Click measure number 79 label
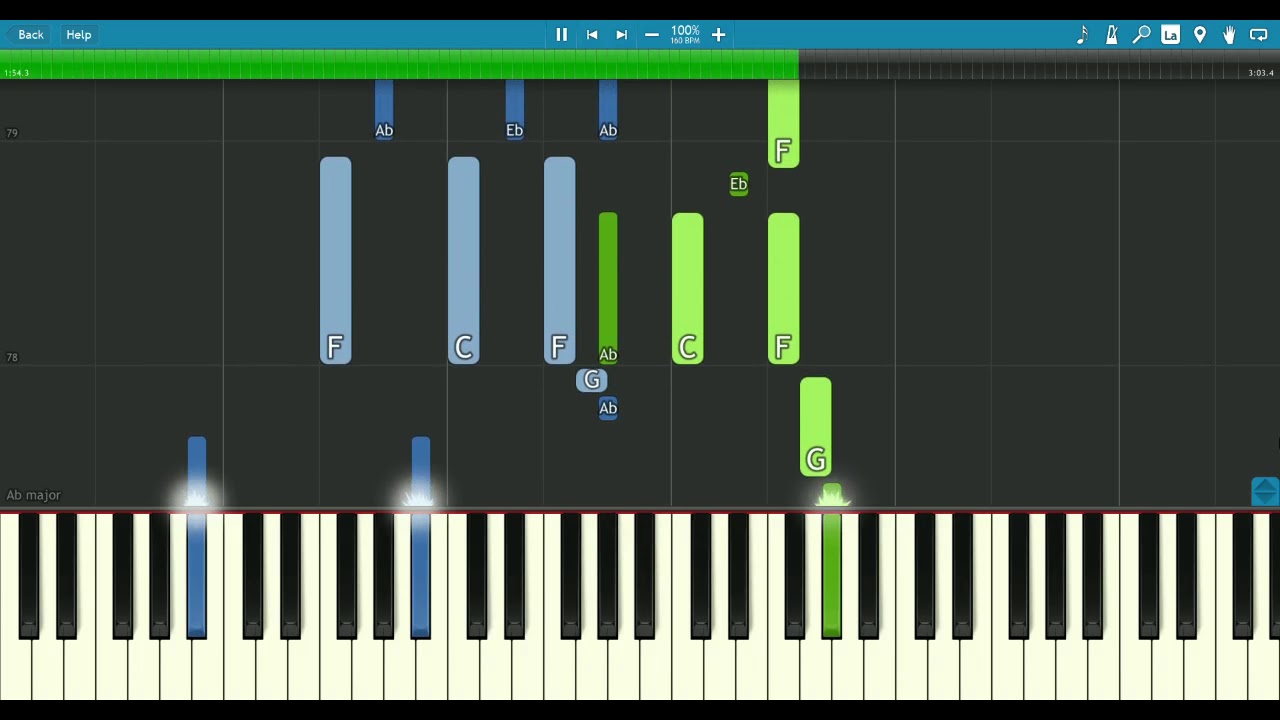The width and height of the screenshot is (1280, 720). click(x=12, y=133)
